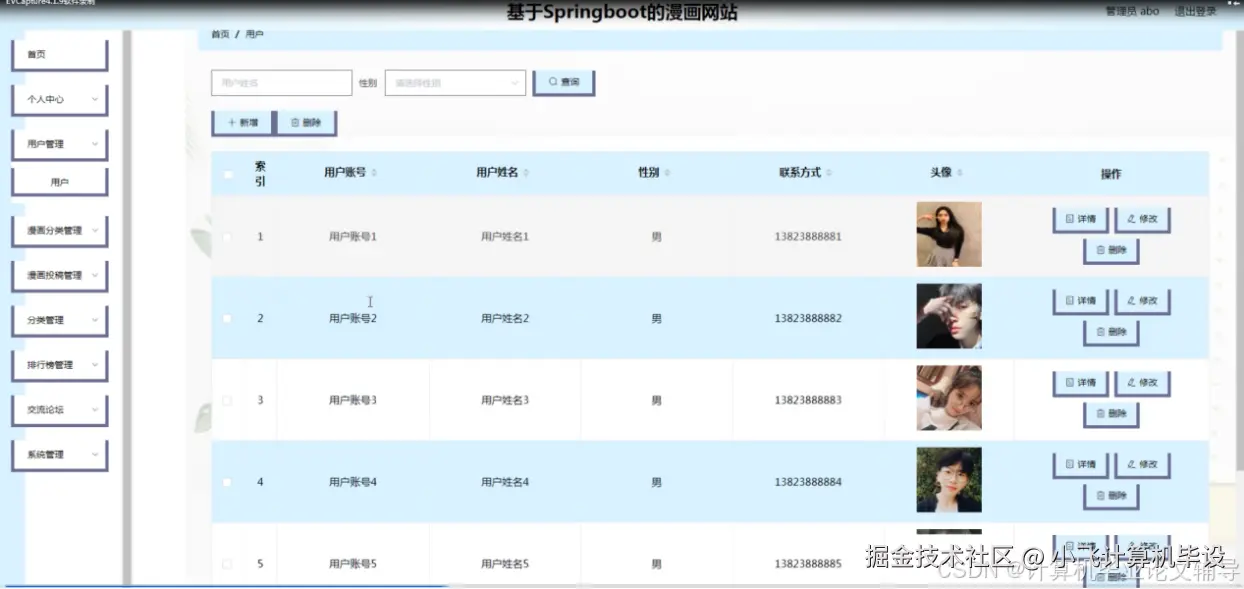Sort by 用户账号 column arrows
Viewport: 1244px width, 589px height.
[374, 173]
